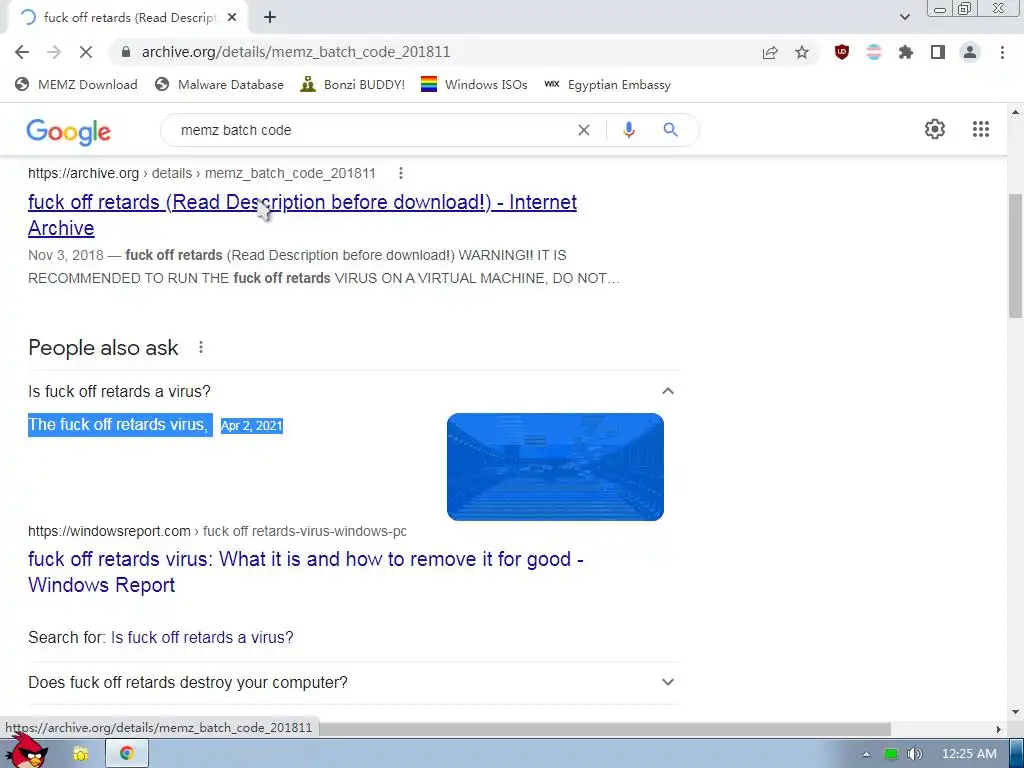The width and height of the screenshot is (1024, 768).
Task: Open a new browser tab
Action: click(x=270, y=18)
